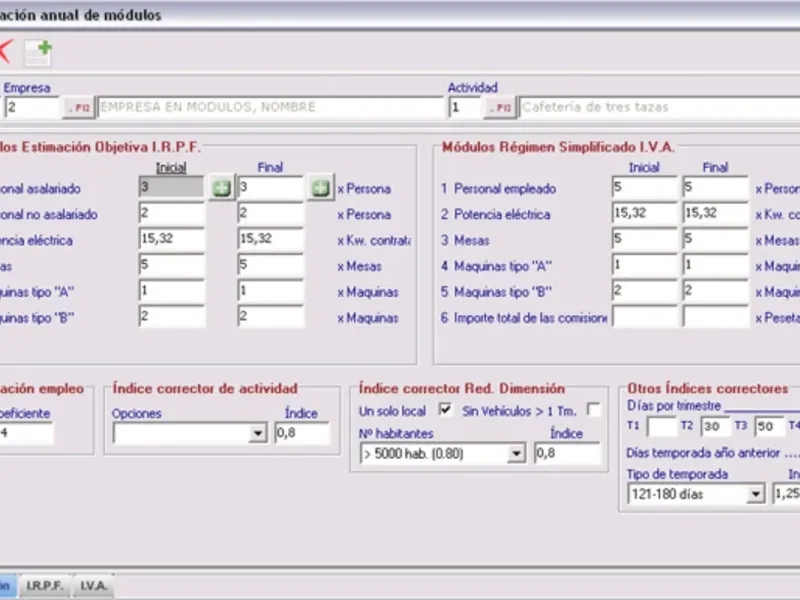Click IRPF Inicial personal no asalariado field
The height and width of the screenshot is (600, 800).
coord(171,213)
